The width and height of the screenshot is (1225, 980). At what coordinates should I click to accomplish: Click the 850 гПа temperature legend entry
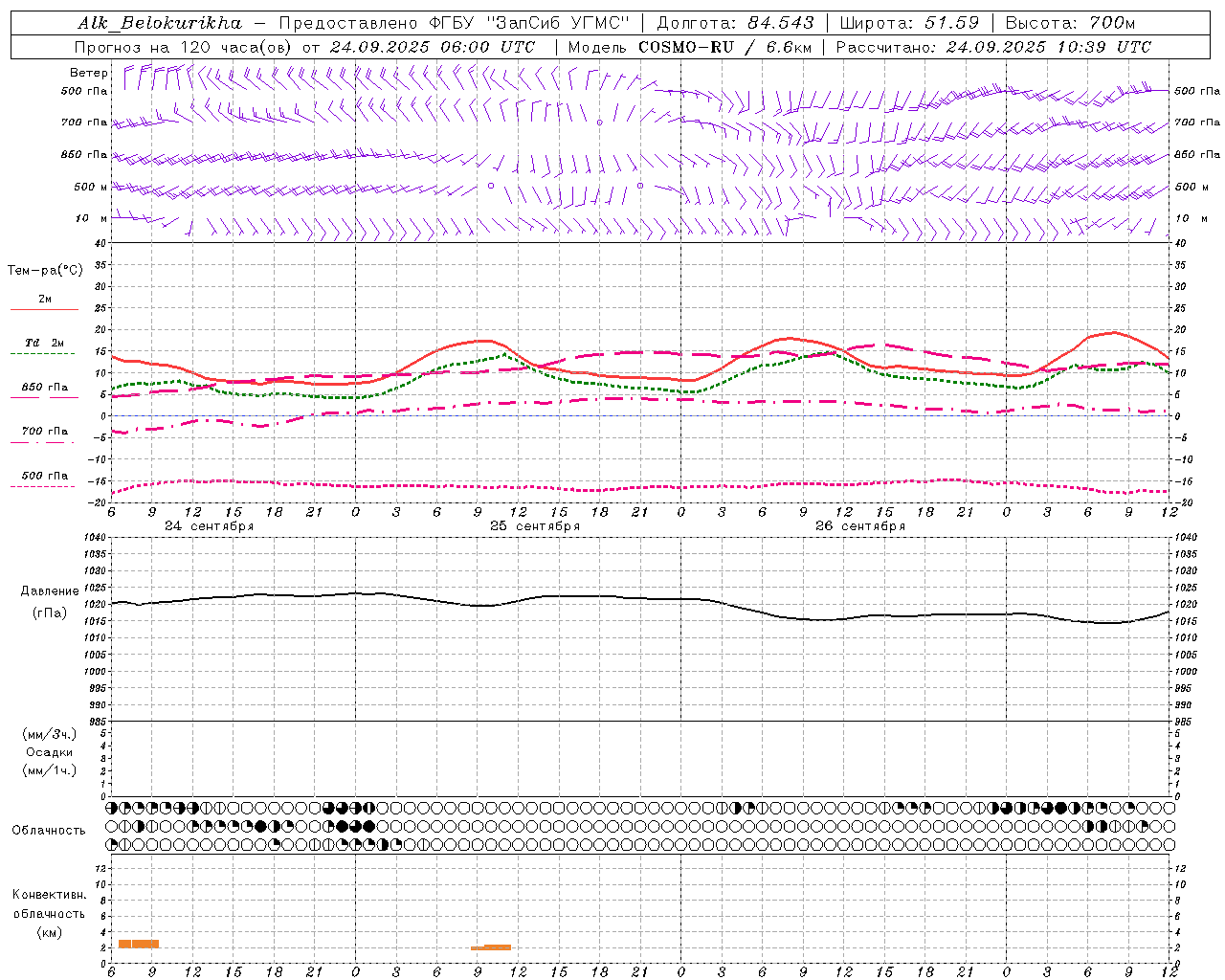pos(44,388)
